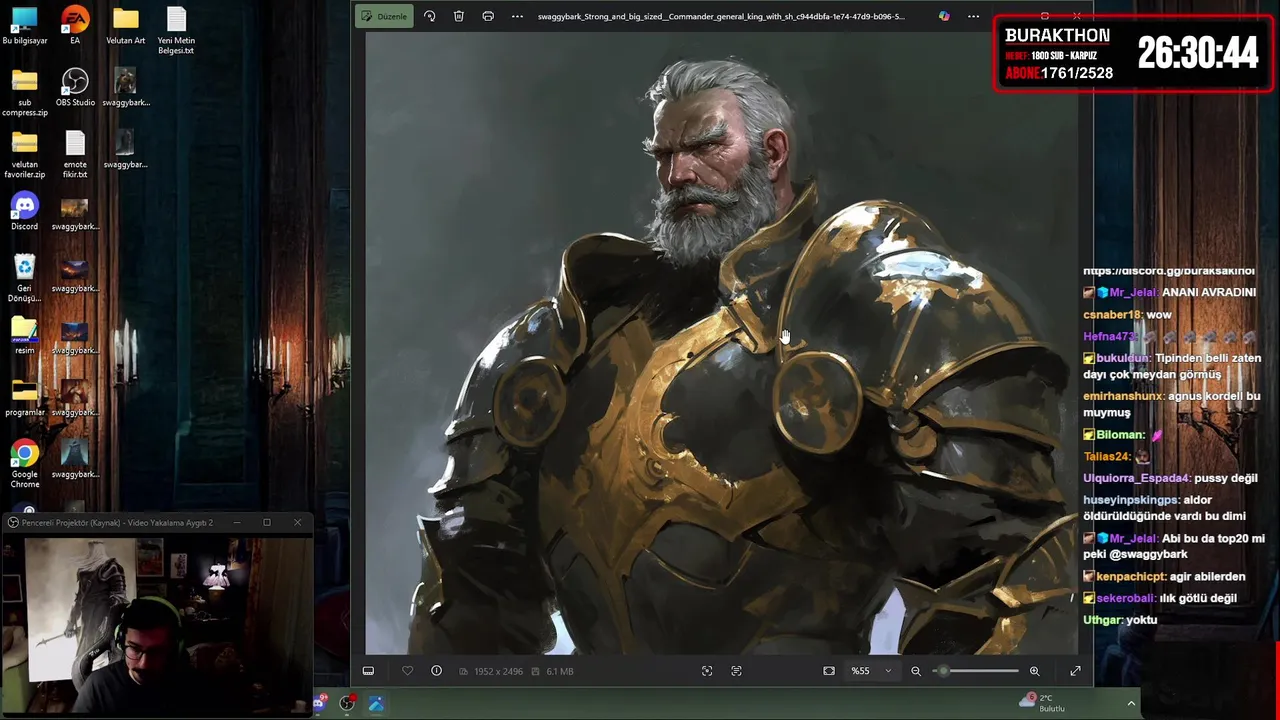Click the visual search scan icon
Viewport: 1280px width, 720px height.
click(x=707, y=671)
